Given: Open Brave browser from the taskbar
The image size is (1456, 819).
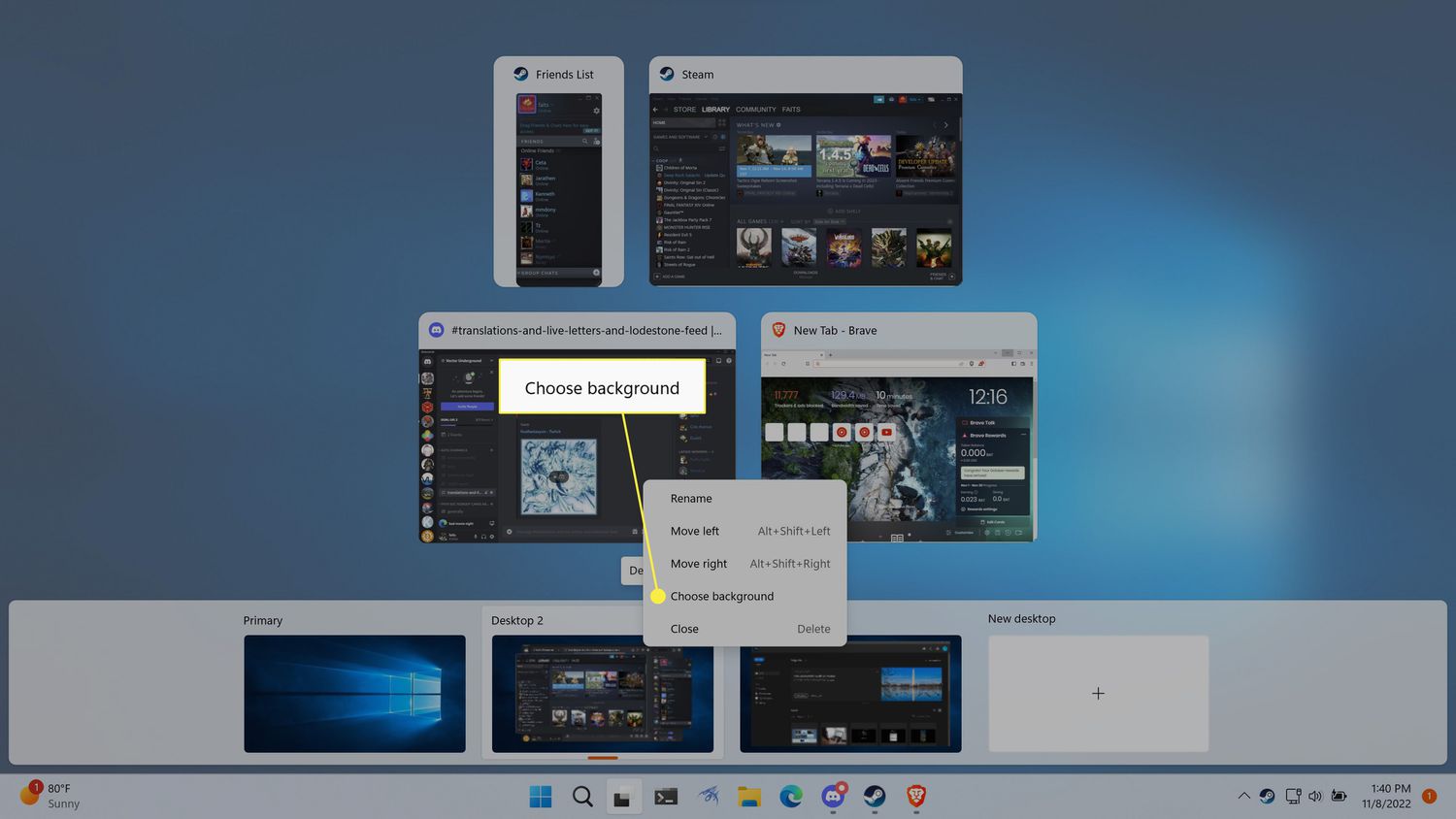Looking at the screenshot, I should coord(916,797).
